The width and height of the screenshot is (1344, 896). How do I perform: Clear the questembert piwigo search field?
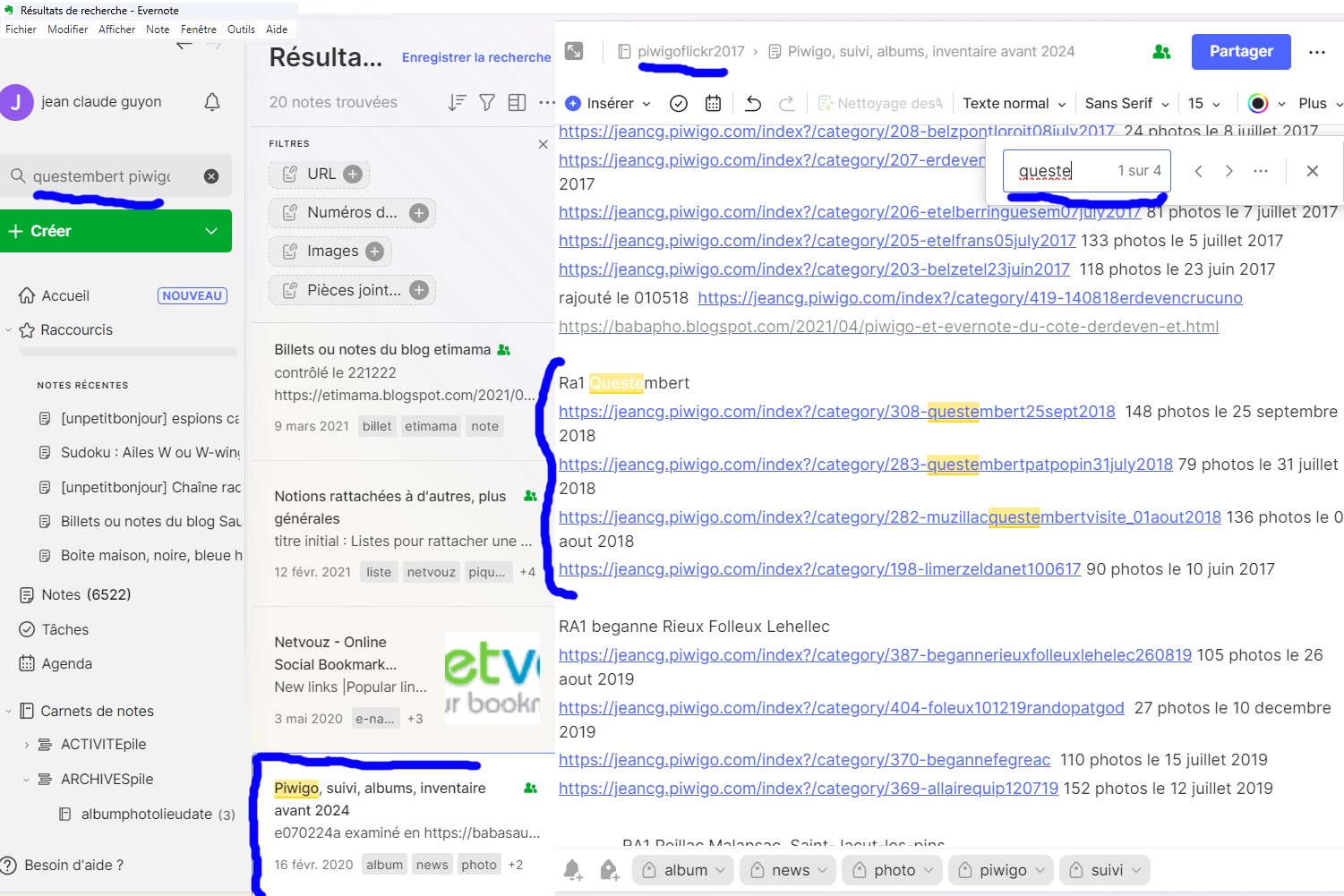[x=211, y=176]
